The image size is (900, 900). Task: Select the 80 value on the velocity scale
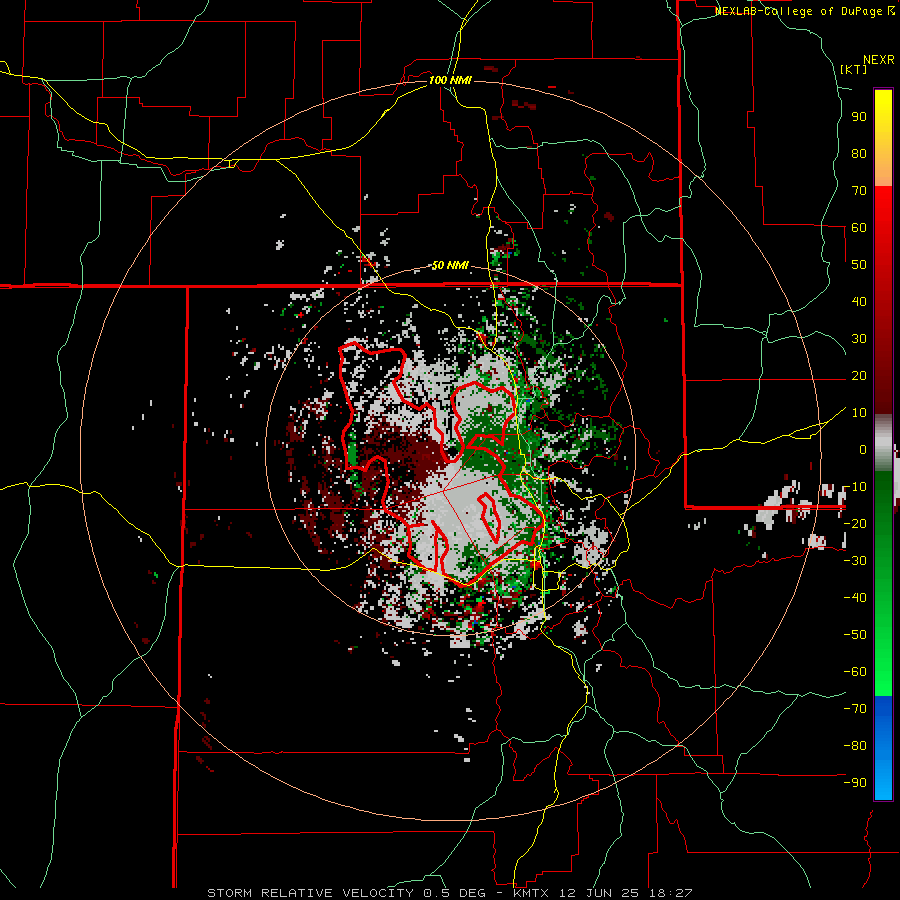[859, 153]
